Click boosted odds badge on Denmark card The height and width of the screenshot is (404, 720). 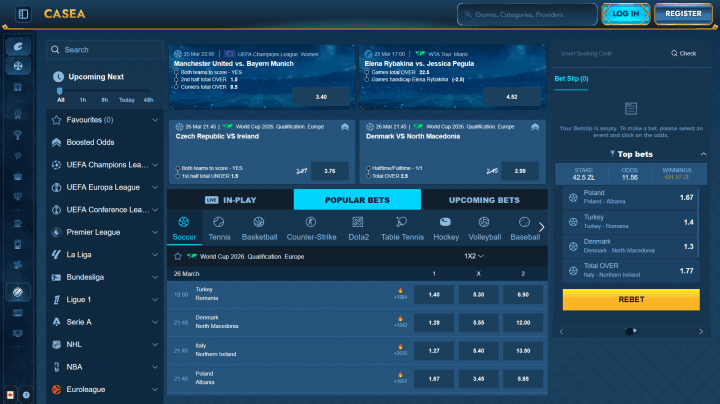[535, 127]
